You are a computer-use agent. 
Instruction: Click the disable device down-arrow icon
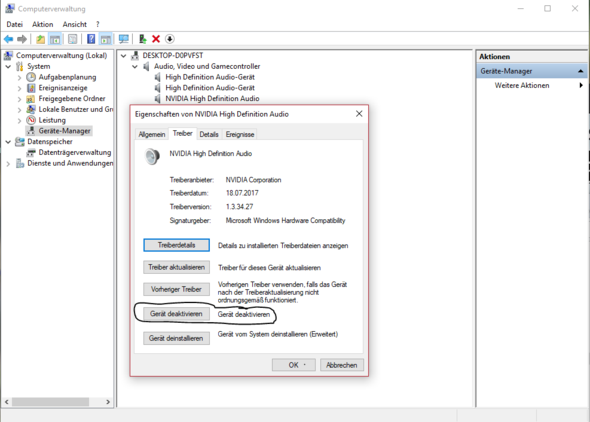point(169,39)
